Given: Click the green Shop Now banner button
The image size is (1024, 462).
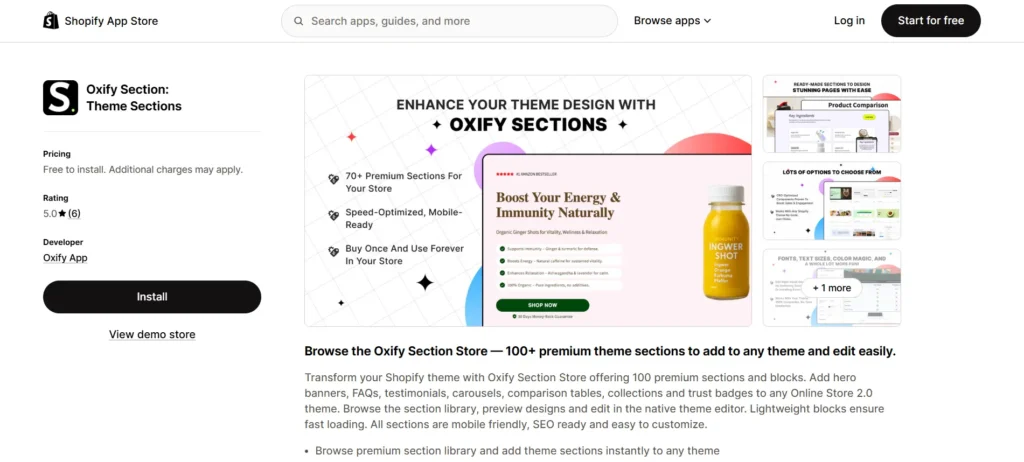Looking at the screenshot, I should (542, 305).
